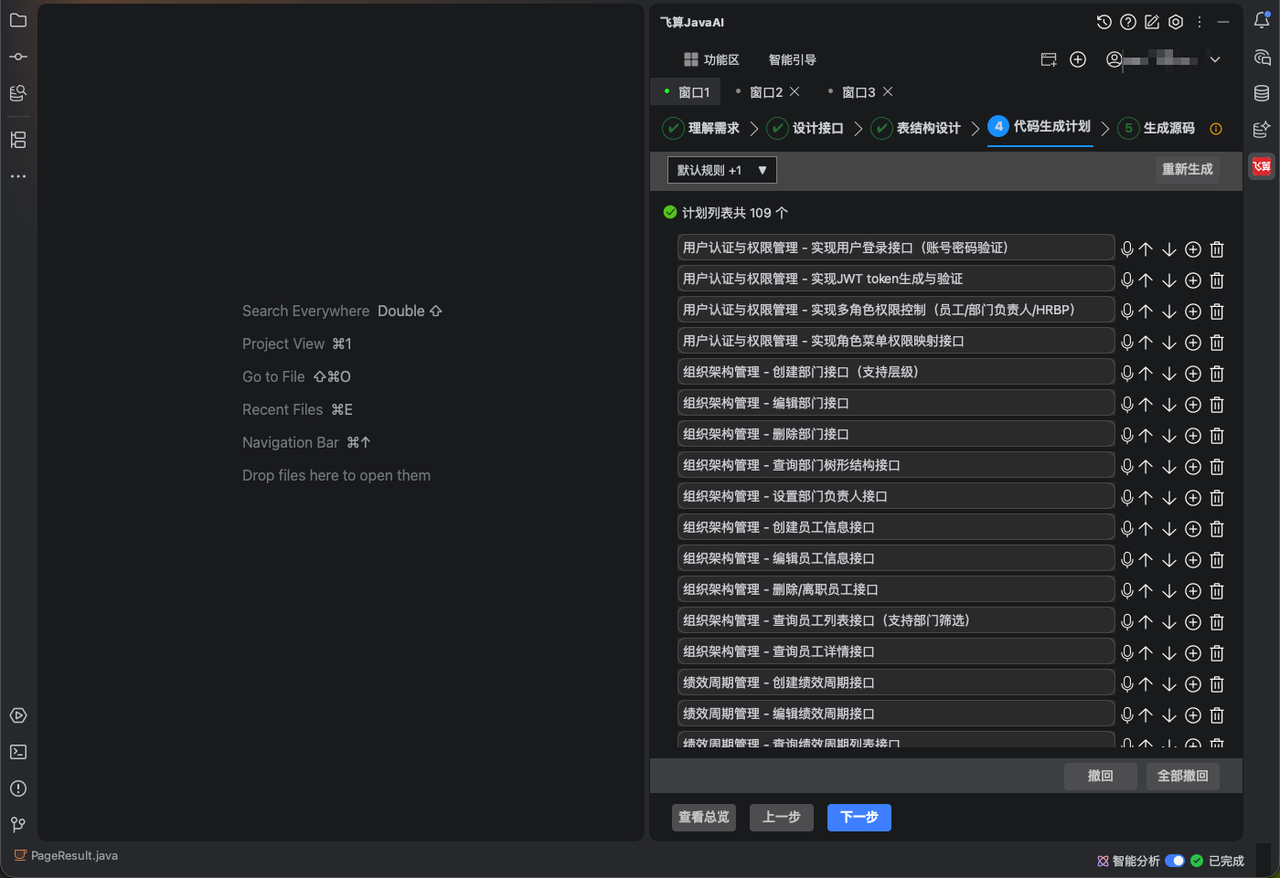The height and width of the screenshot is (878, 1280).
Task: Delete the 创建员工信息接口 plan row
Action: click(1217, 528)
